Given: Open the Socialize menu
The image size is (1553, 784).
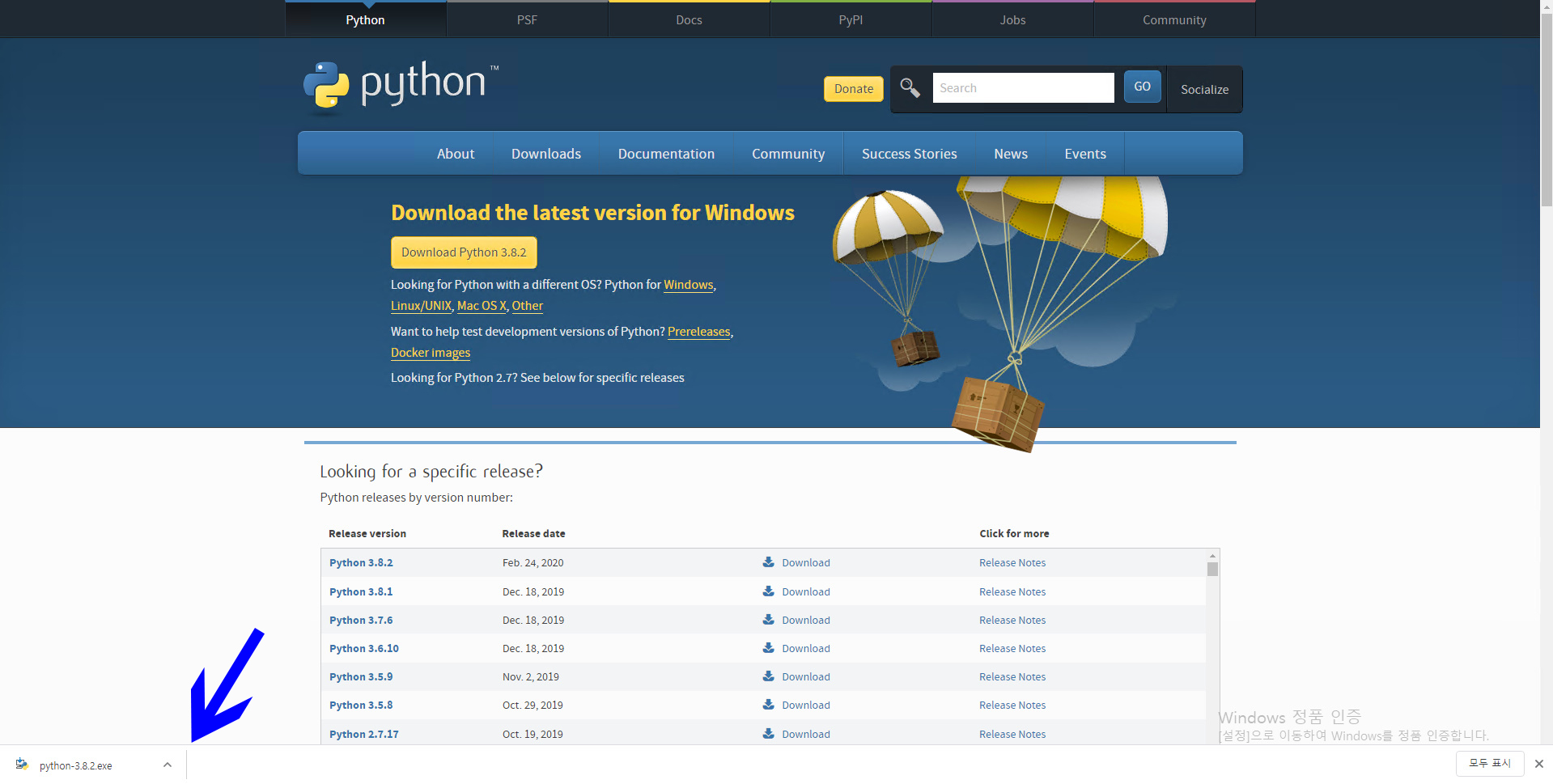Looking at the screenshot, I should pyautogui.click(x=1204, y=89).
